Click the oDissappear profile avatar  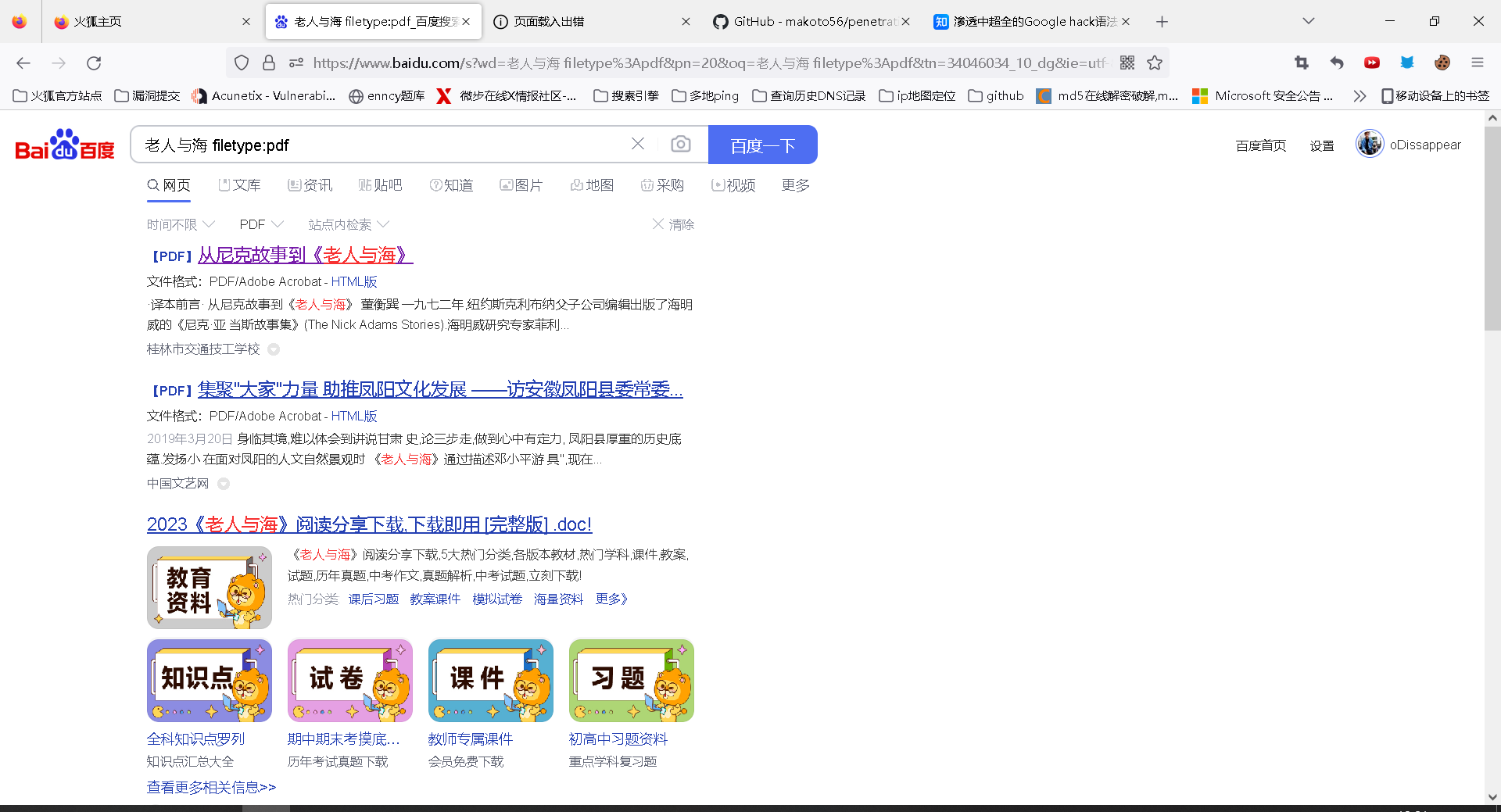click(1369, 144)
